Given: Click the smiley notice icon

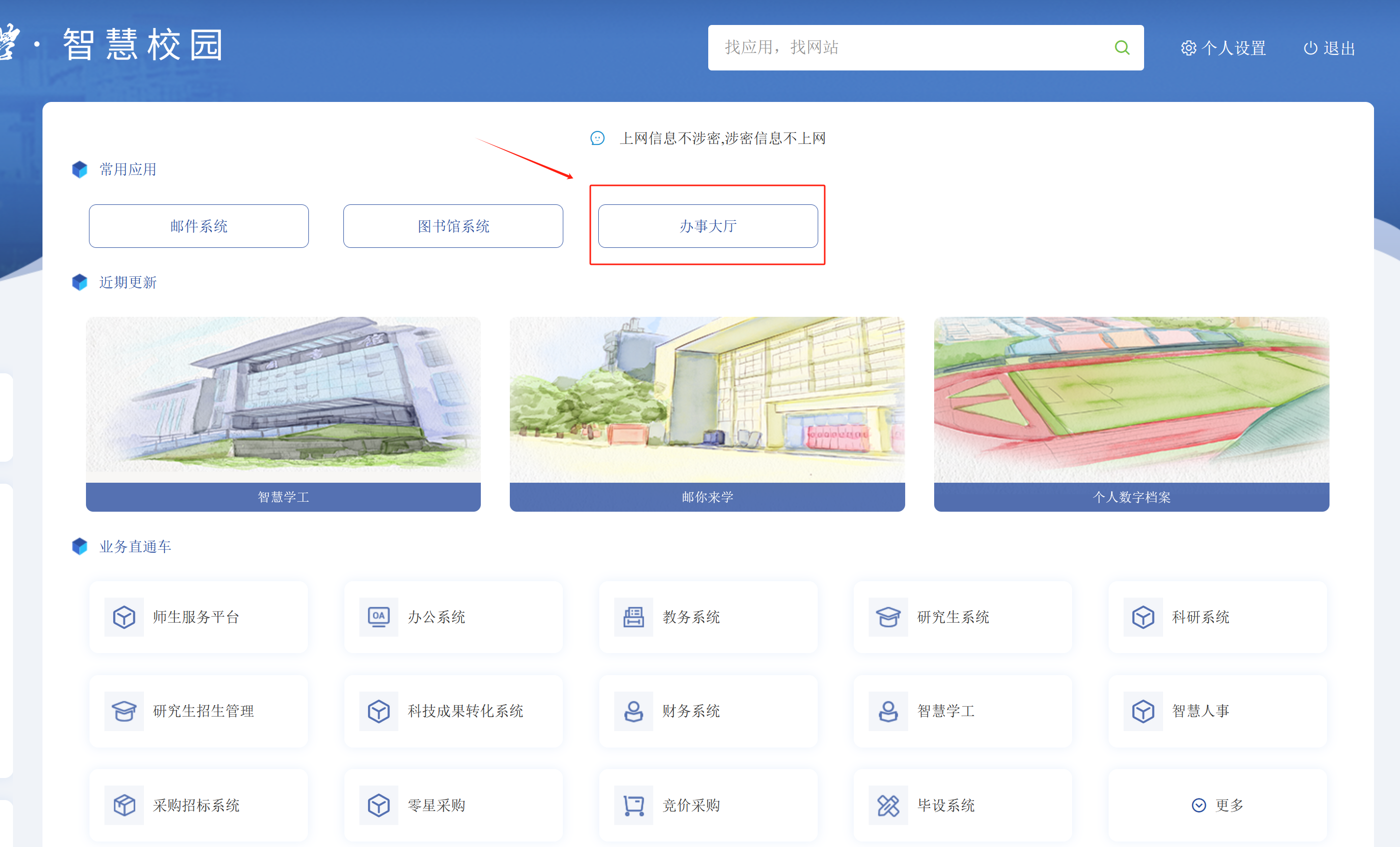Looking at the screenshot, I should [597, 138].
